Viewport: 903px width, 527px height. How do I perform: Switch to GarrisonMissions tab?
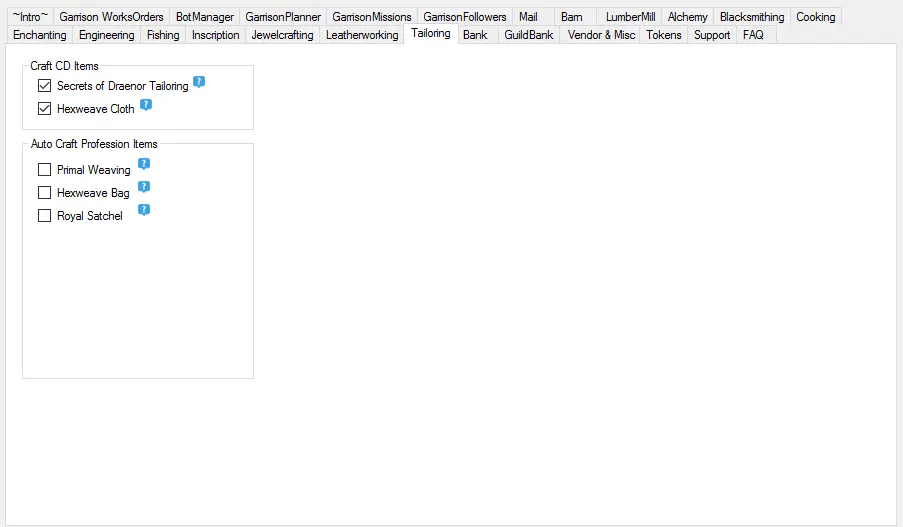pos(371,17)
